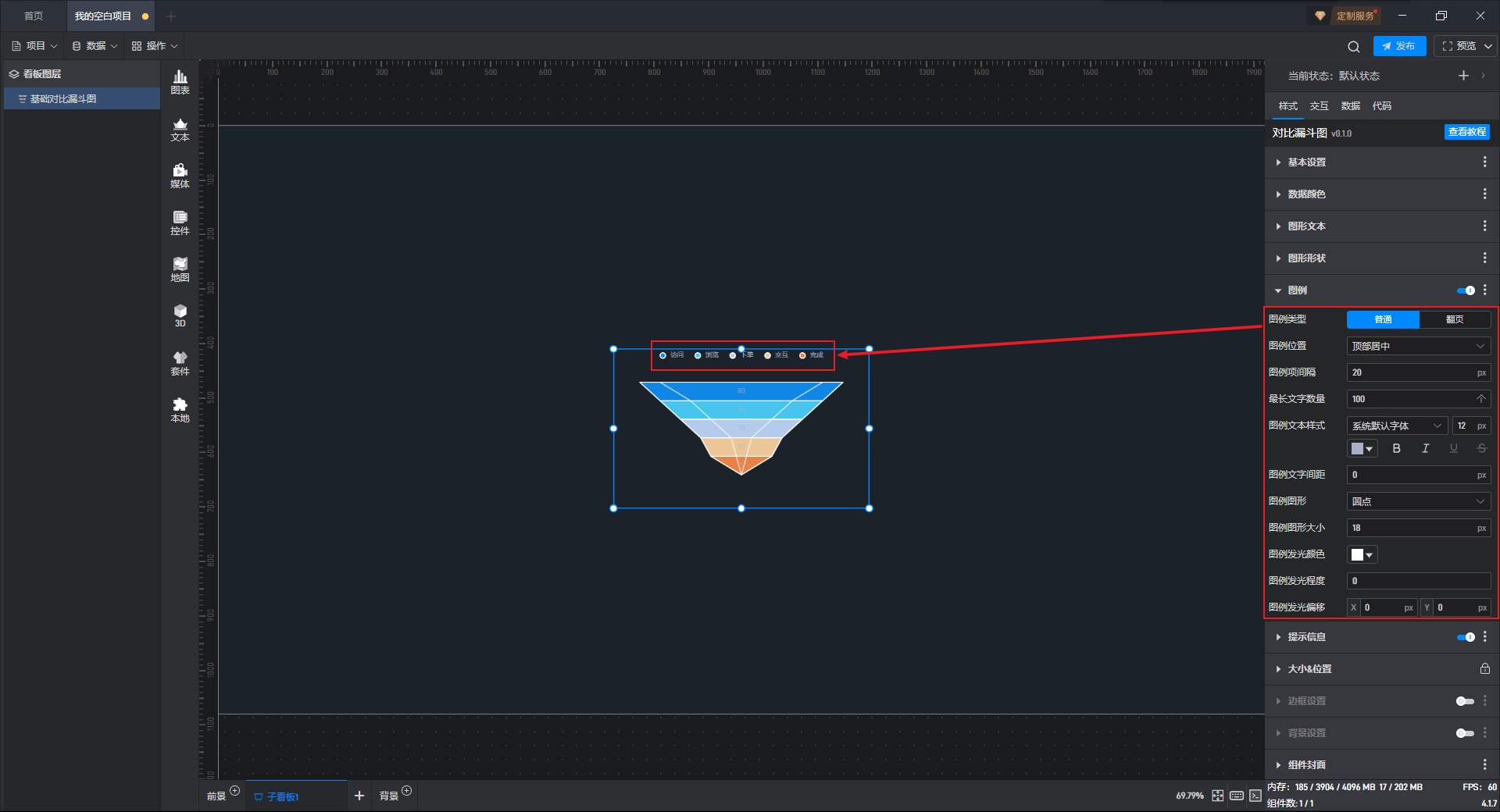Open the 3D component panel
Viewport: 1500px width, 812px height.
(180, 315)
